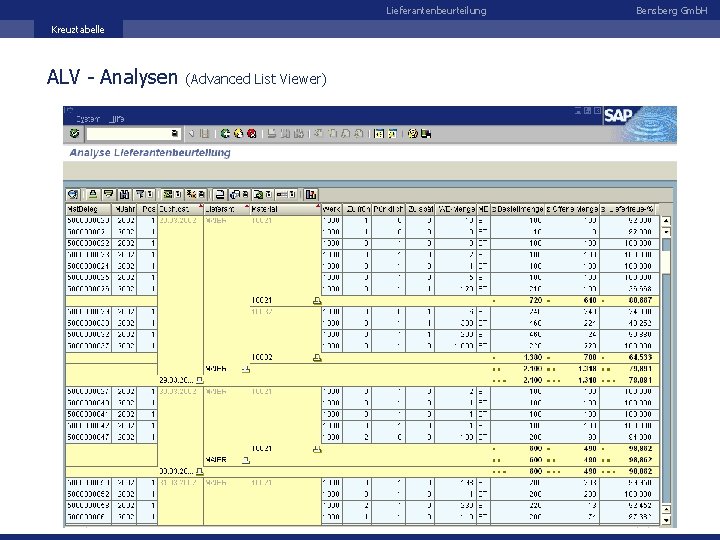This screenshot has height=540, width=720.
Task: Click the Previous Page icon
Action: coord(332,134)
